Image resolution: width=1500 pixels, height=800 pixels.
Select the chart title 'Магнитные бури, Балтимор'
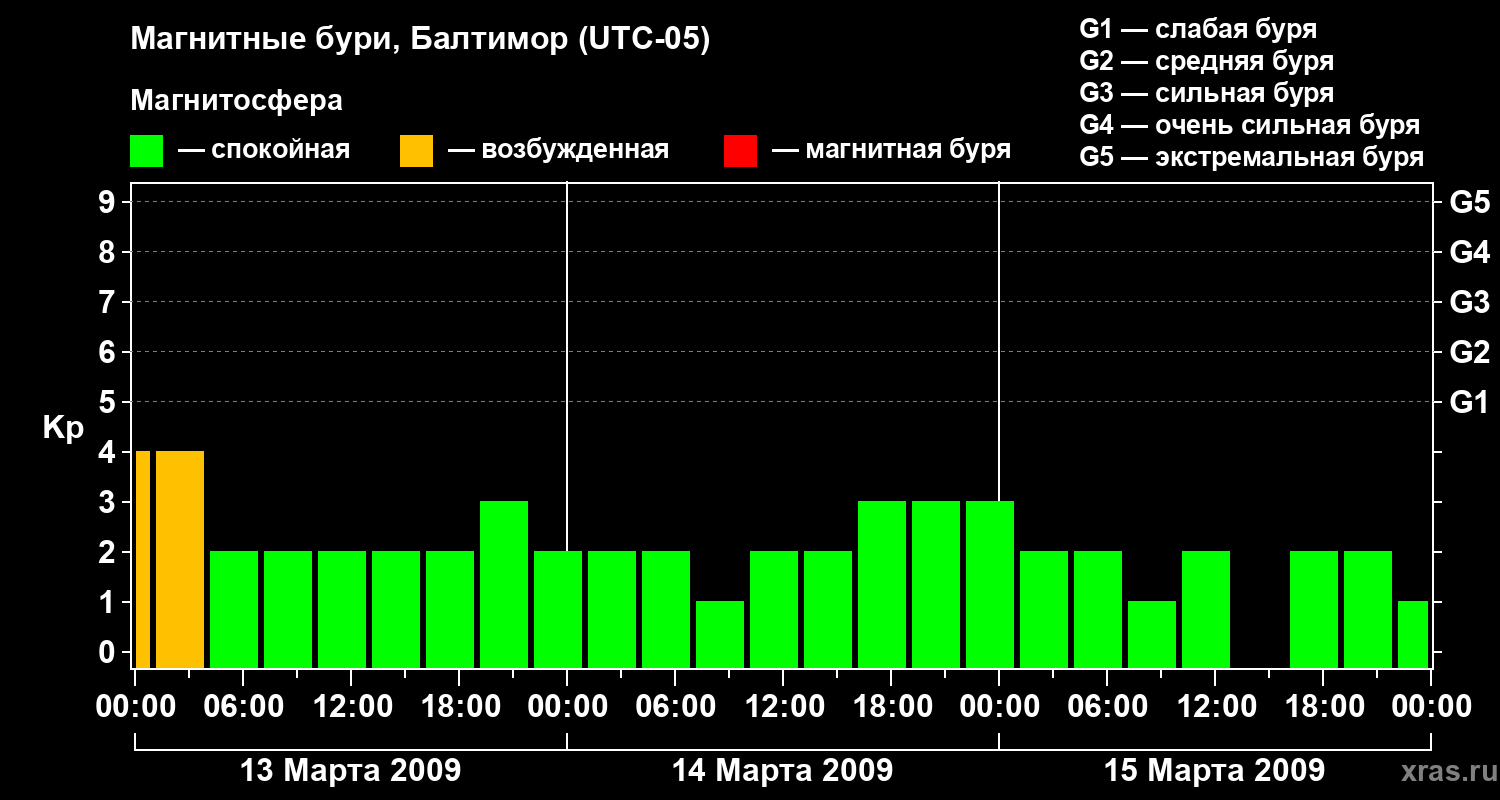[420, 40]
